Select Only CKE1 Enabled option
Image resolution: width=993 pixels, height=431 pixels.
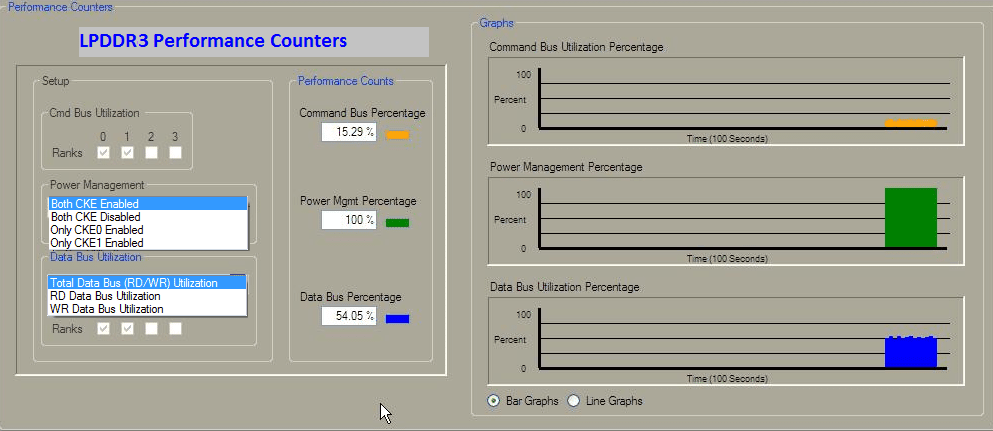pos(147,243)
